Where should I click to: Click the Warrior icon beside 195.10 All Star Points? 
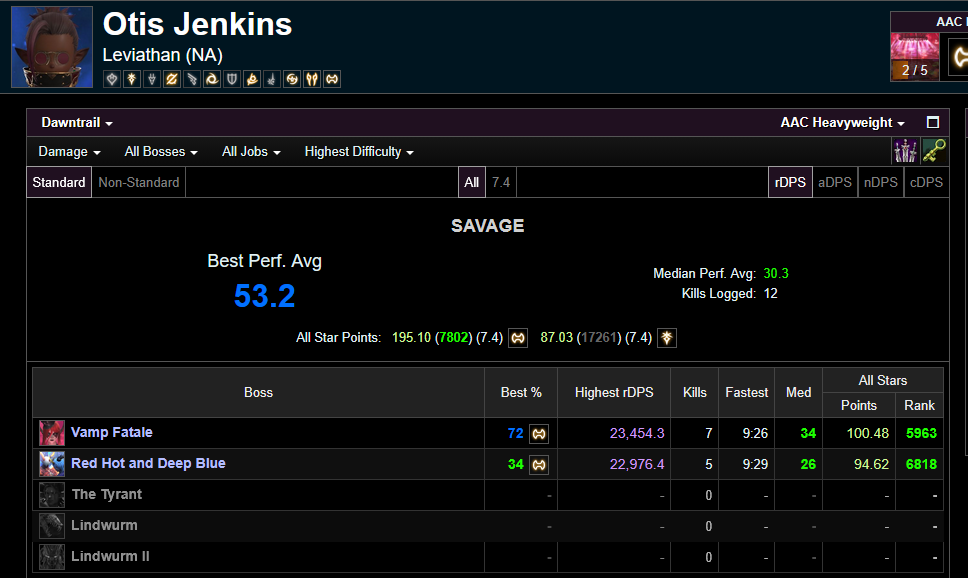pos(518,338)
